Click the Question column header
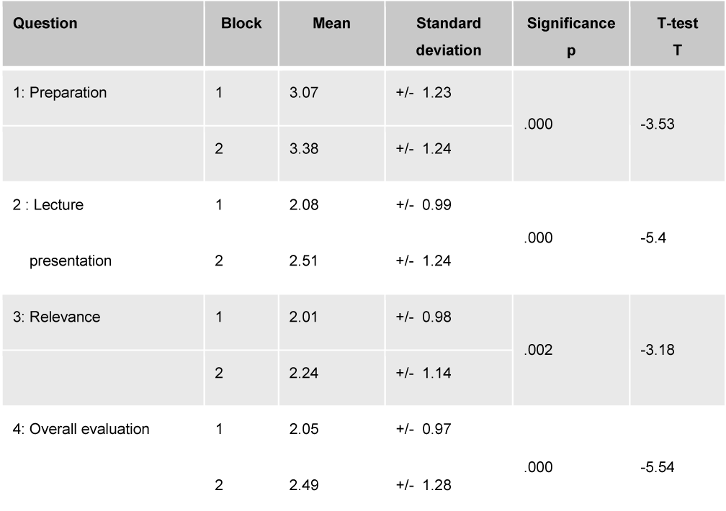The height and width of the screenshot is (511, 726). click(x=45, y=23)
